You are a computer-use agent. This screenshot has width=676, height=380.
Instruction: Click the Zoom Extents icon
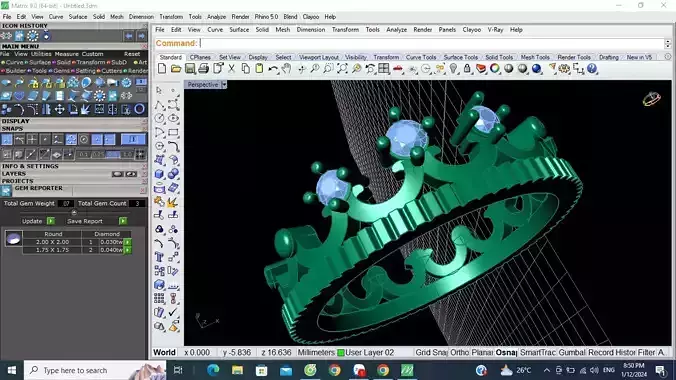pos(342,69)
